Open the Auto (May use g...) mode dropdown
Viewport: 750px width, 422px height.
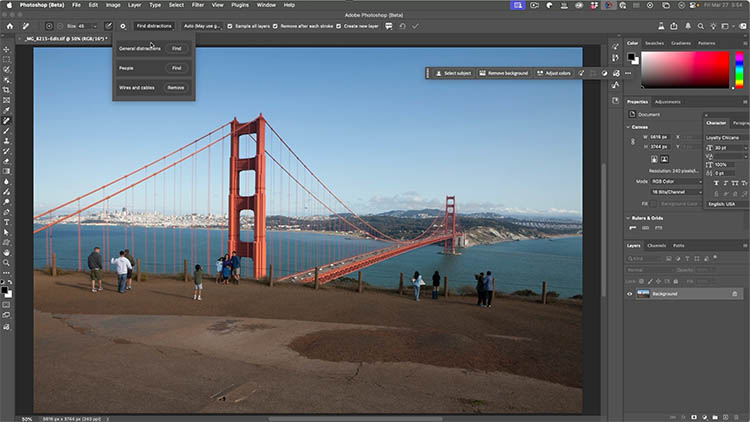point(202,26)
